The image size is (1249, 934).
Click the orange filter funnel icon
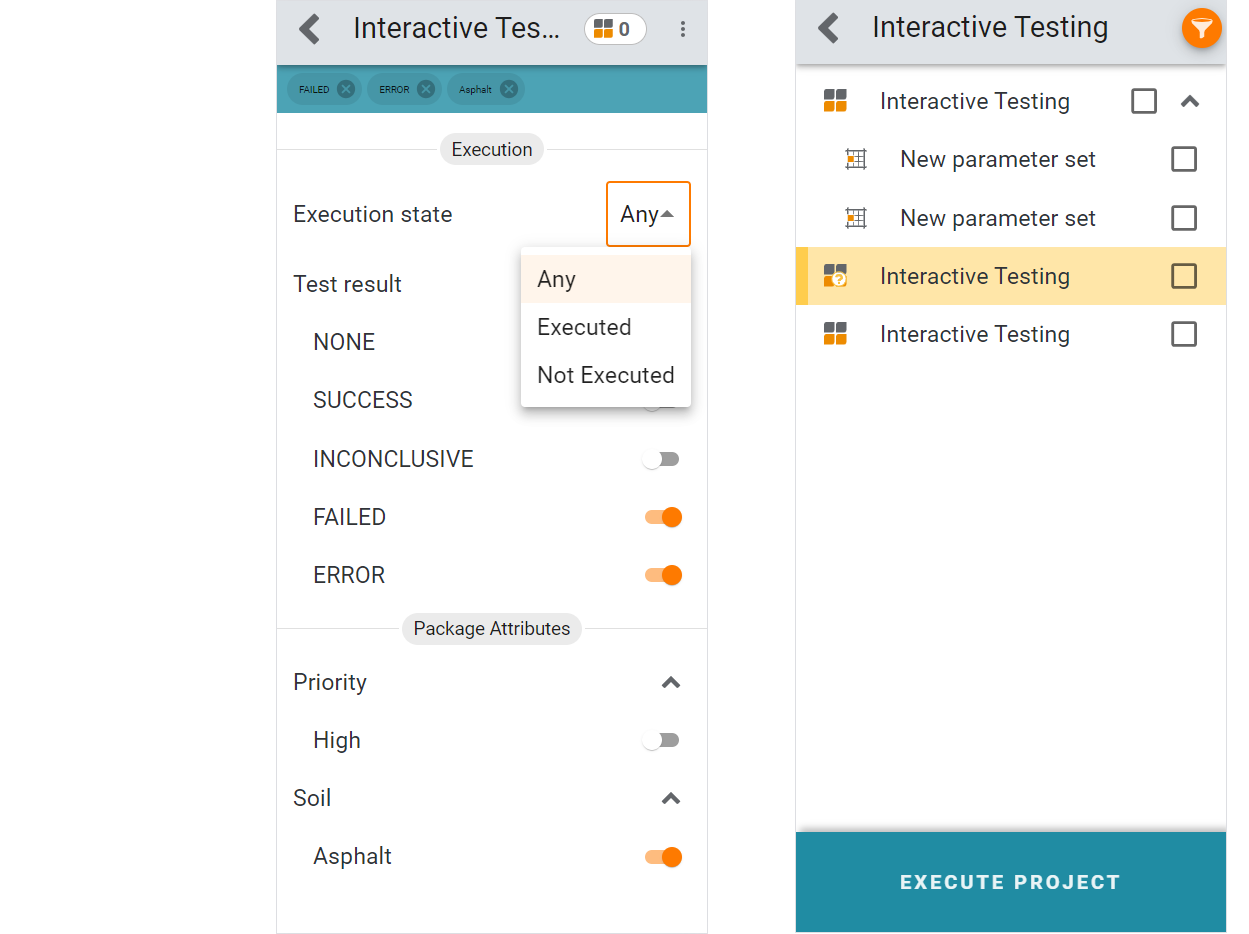point(1201,28)
